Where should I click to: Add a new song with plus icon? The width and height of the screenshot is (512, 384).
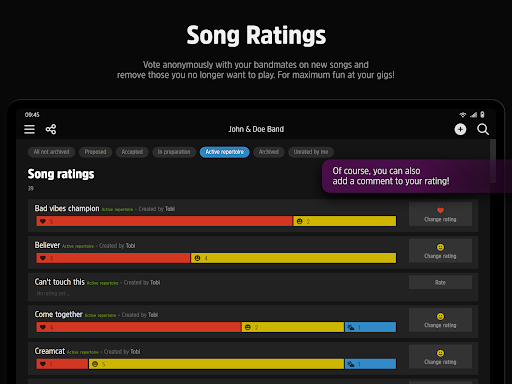[x=460, y=129]
